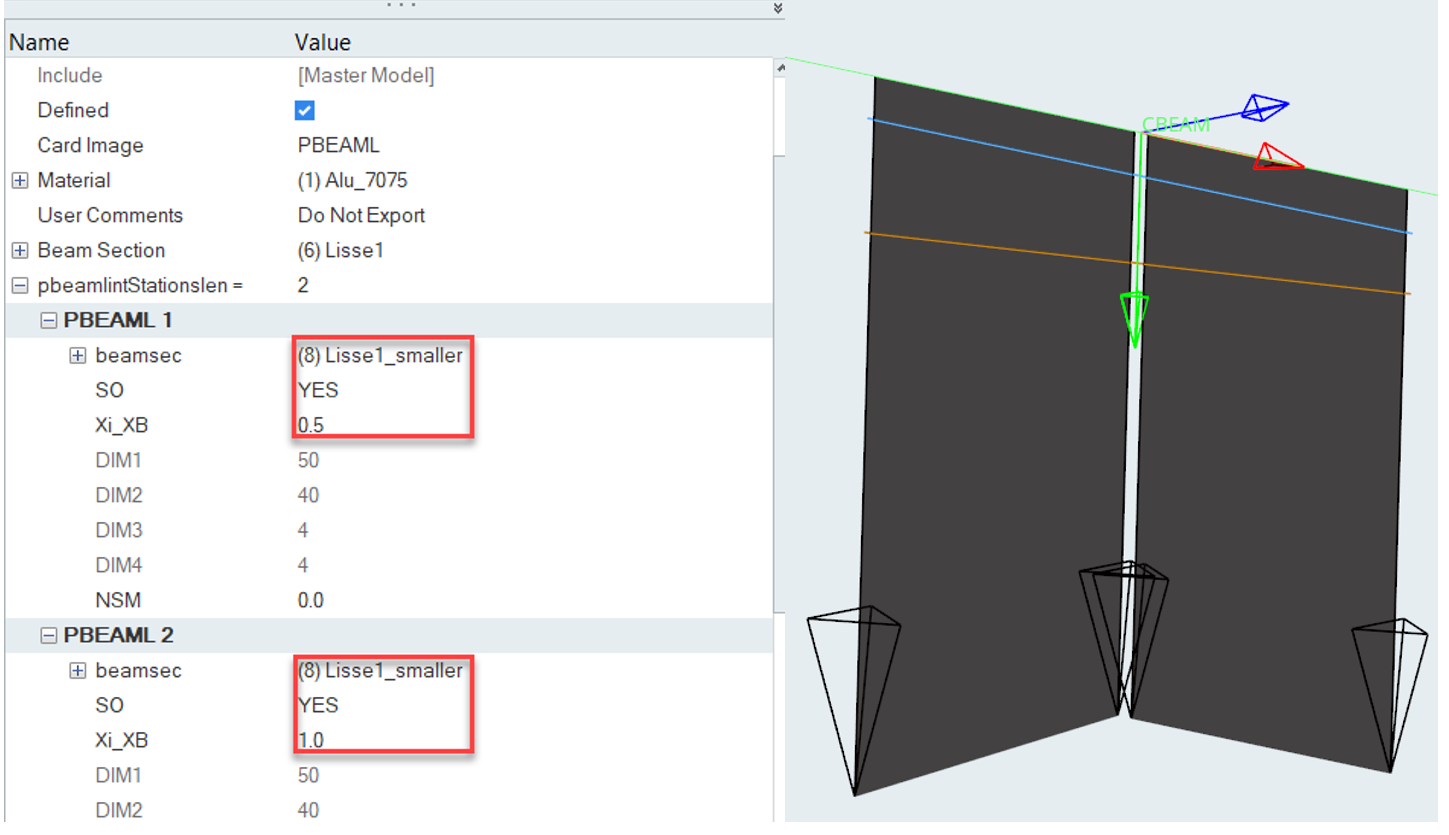The width and height of the screenshot is (1449, 835).
Task: Edit the pbeamlintStationslen value 2
Action: pos(303,286)
